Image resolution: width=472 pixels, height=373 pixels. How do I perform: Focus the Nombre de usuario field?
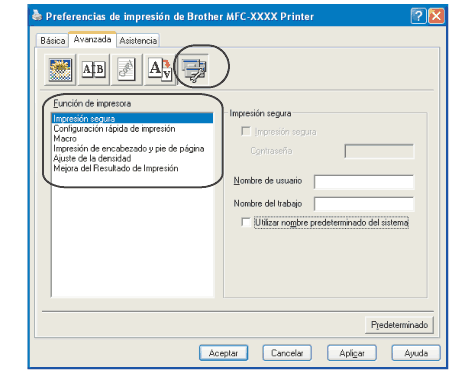(364, 182)
